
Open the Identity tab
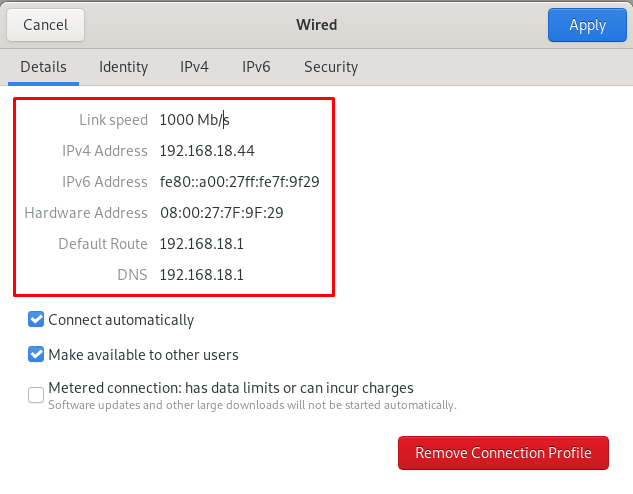tap(124, 67)
